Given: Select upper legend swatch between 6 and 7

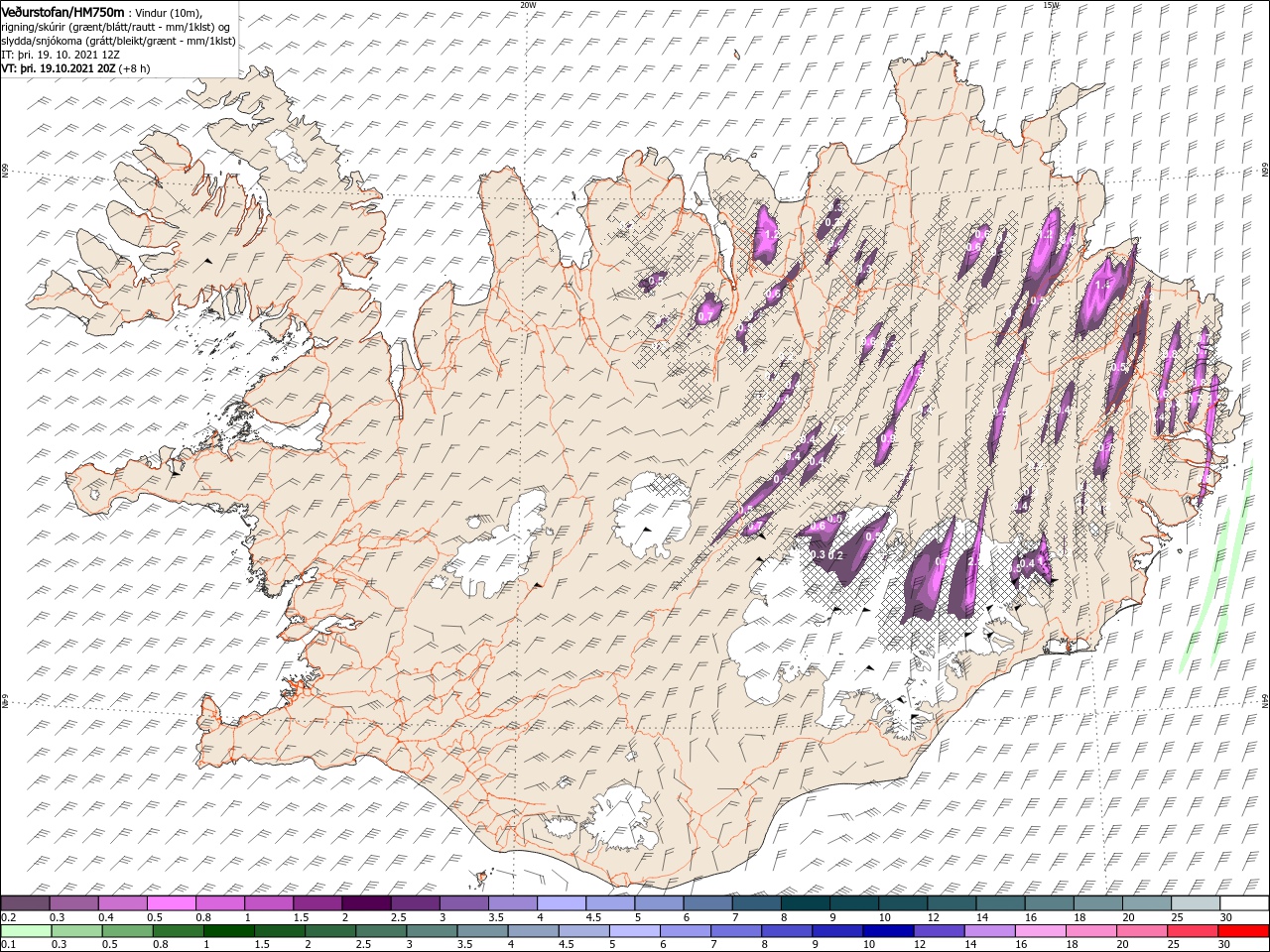Looking at the screenshot, I should [x=707, y=903].
